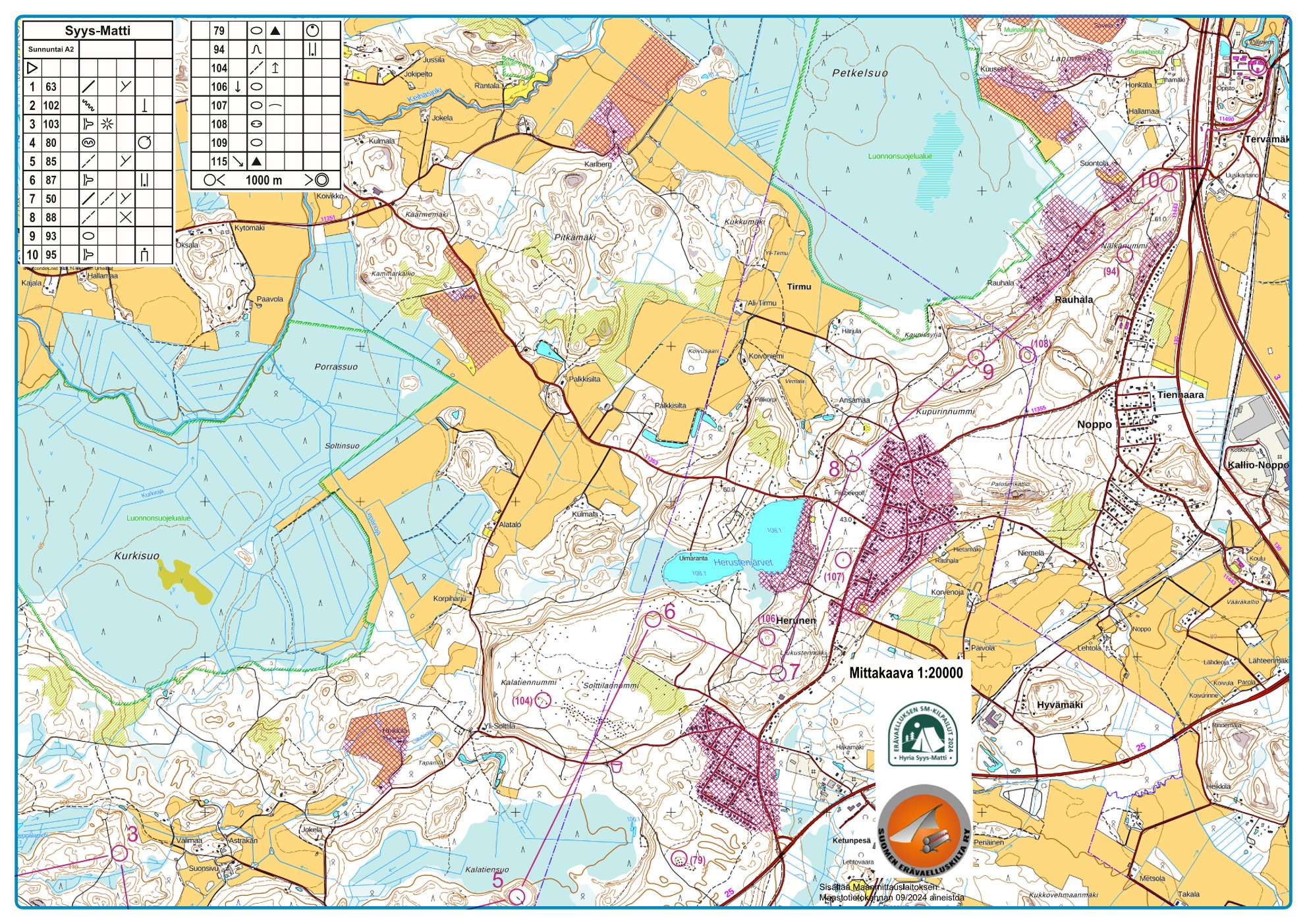
Task: Click the "Kurkisuo" bog label
Action: (137, 556)
